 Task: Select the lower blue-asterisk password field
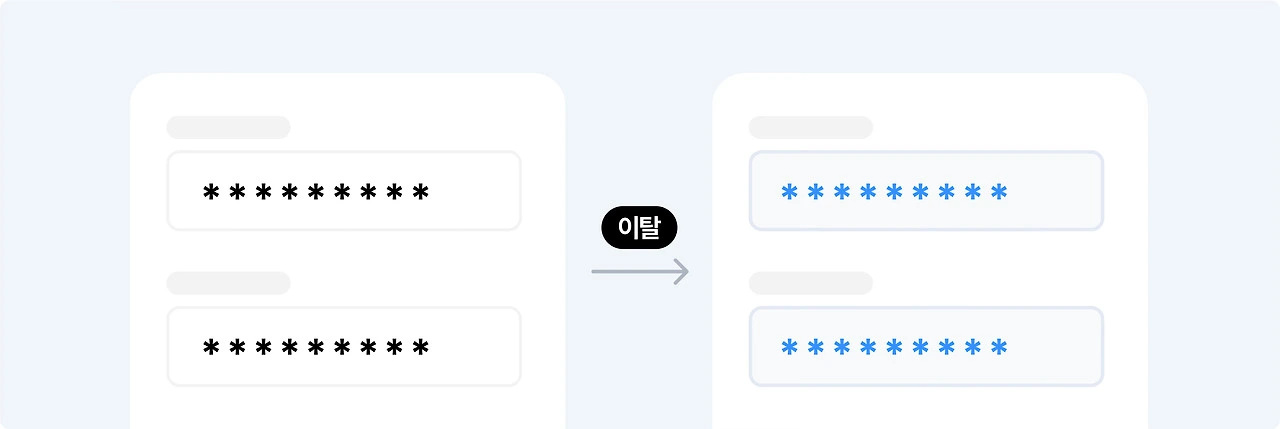[x=926, y=347]
